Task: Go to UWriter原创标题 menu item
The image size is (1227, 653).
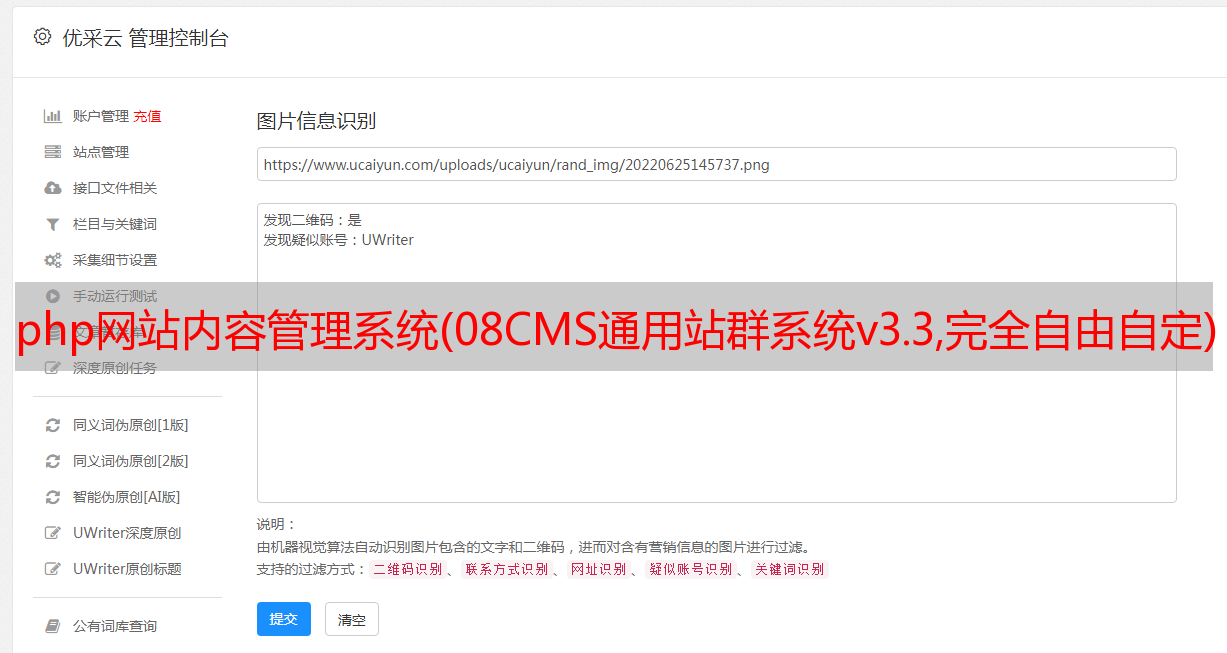Action: point(115,569)
